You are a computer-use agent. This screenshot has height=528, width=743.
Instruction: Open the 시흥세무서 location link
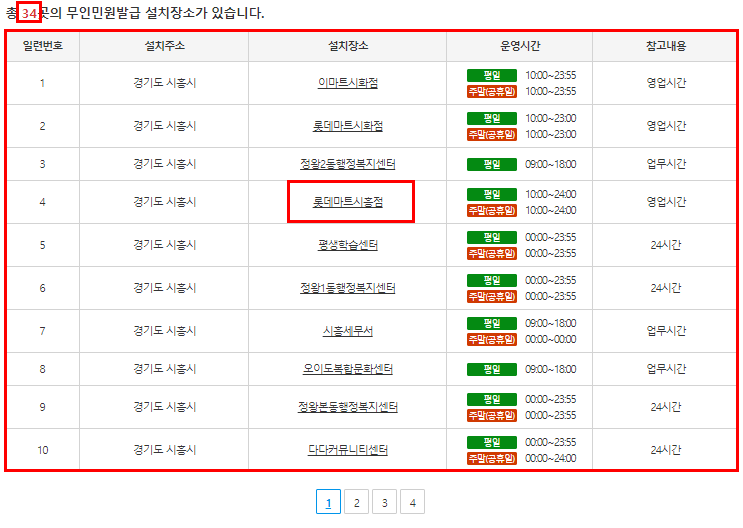[x=348, y=331]
